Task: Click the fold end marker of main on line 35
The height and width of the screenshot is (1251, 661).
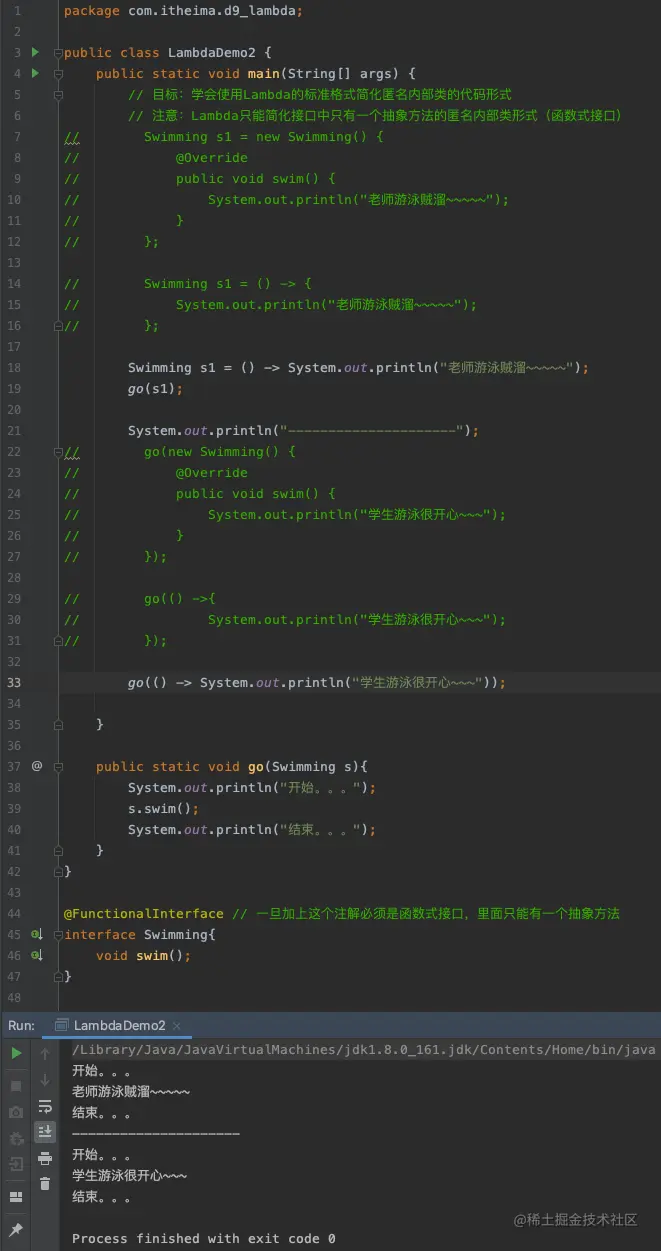Action: click(59, 723)
